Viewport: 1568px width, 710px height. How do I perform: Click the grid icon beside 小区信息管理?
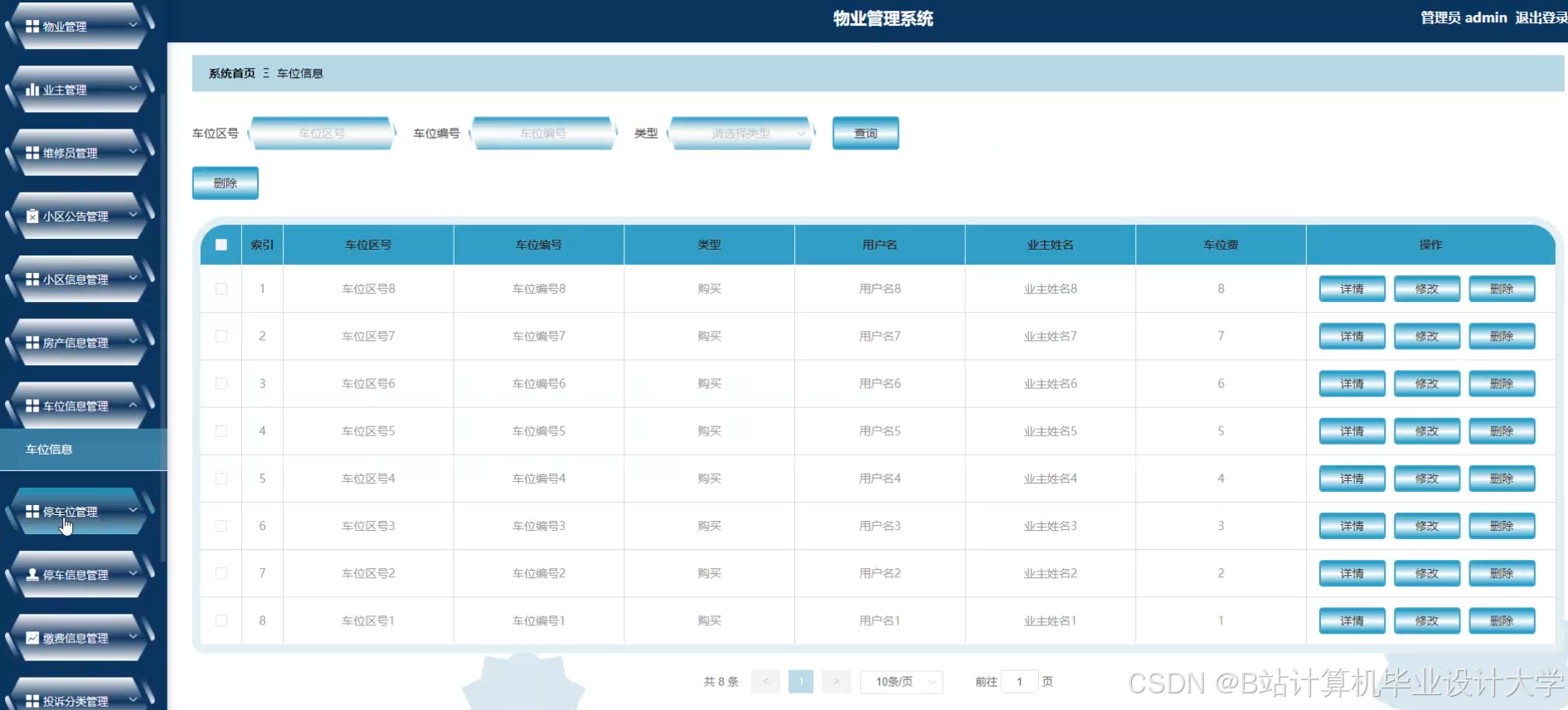coord(32,280)
